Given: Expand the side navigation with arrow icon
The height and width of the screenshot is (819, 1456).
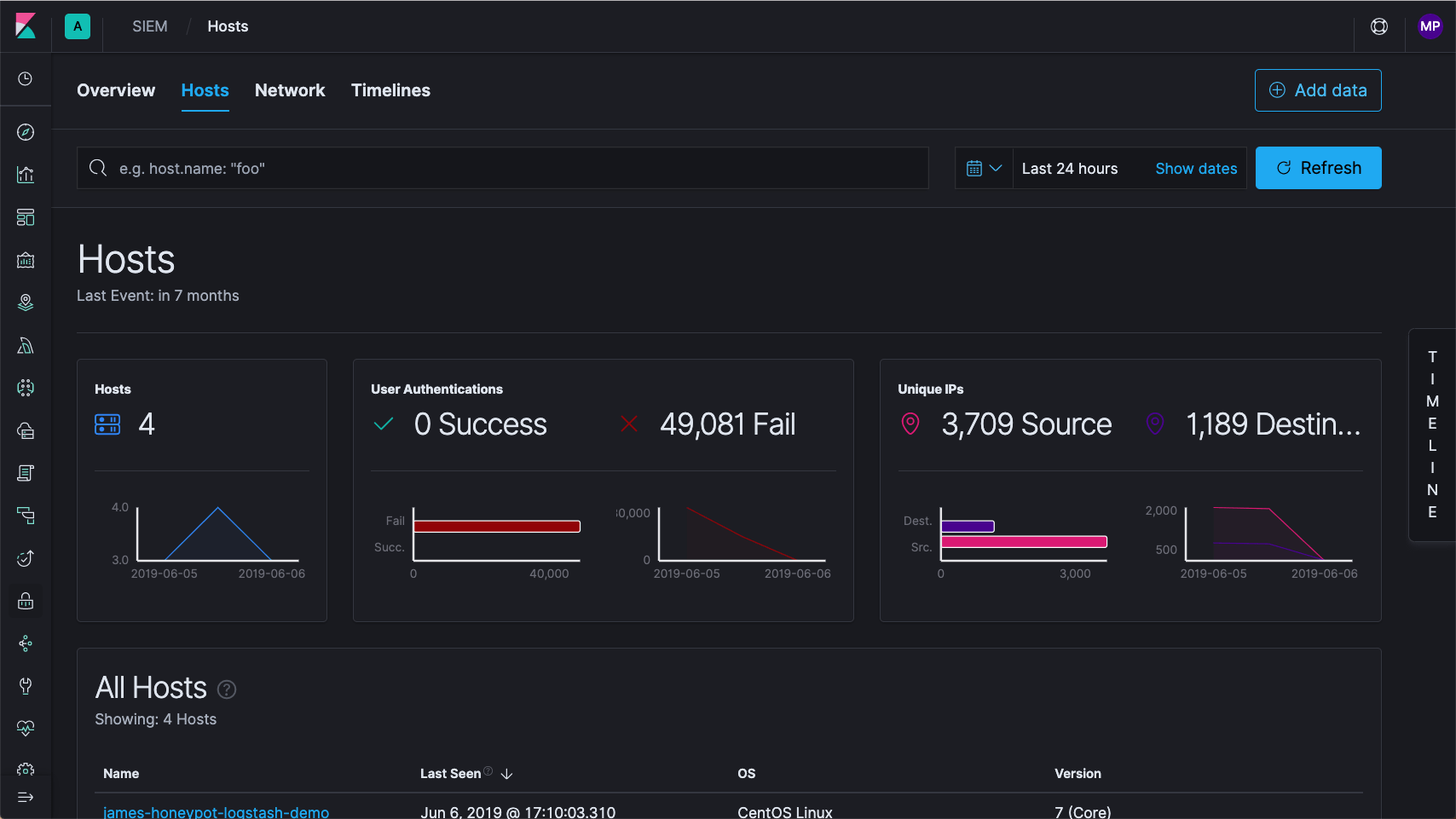Looking at the screenshot, I should point(26,797).
